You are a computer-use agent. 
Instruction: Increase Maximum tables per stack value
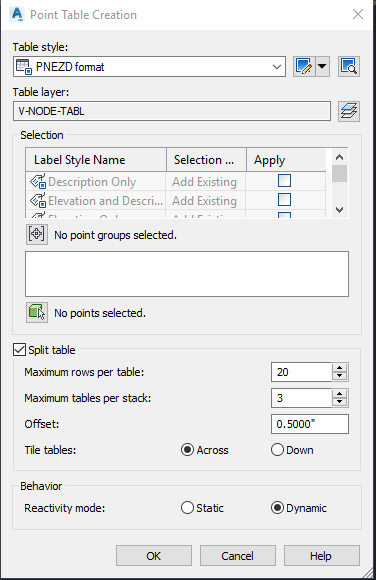(x=339, y=394)
